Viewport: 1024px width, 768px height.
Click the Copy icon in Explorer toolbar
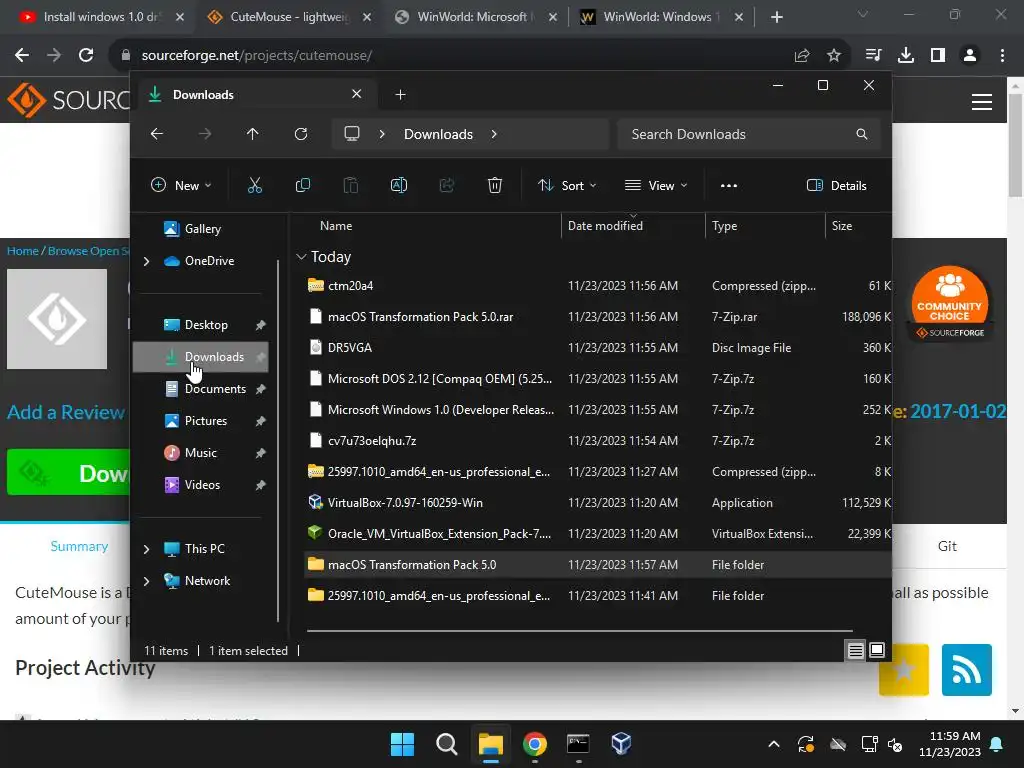point(302,185)
